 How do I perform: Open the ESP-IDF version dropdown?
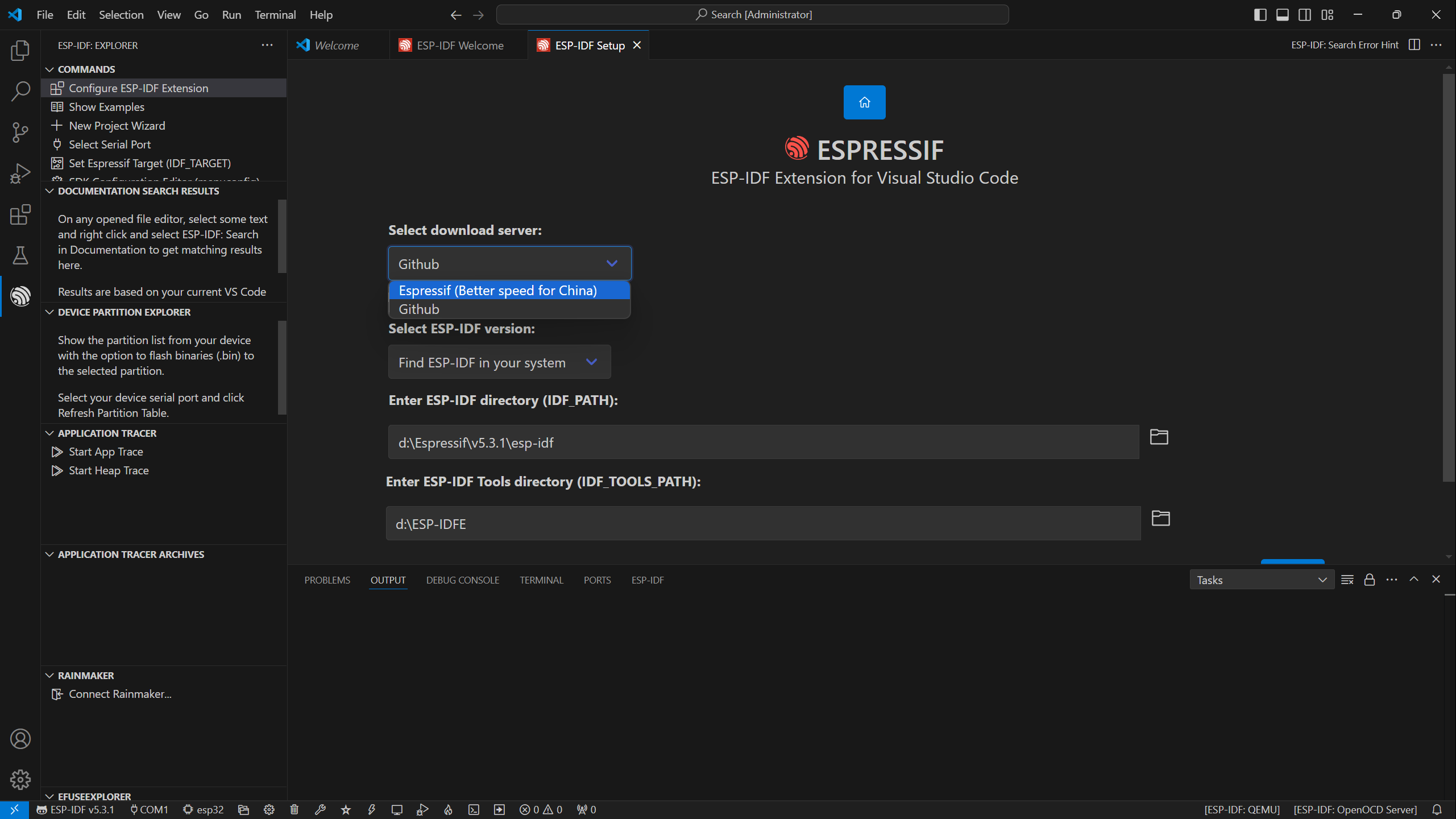click(499, 362)
